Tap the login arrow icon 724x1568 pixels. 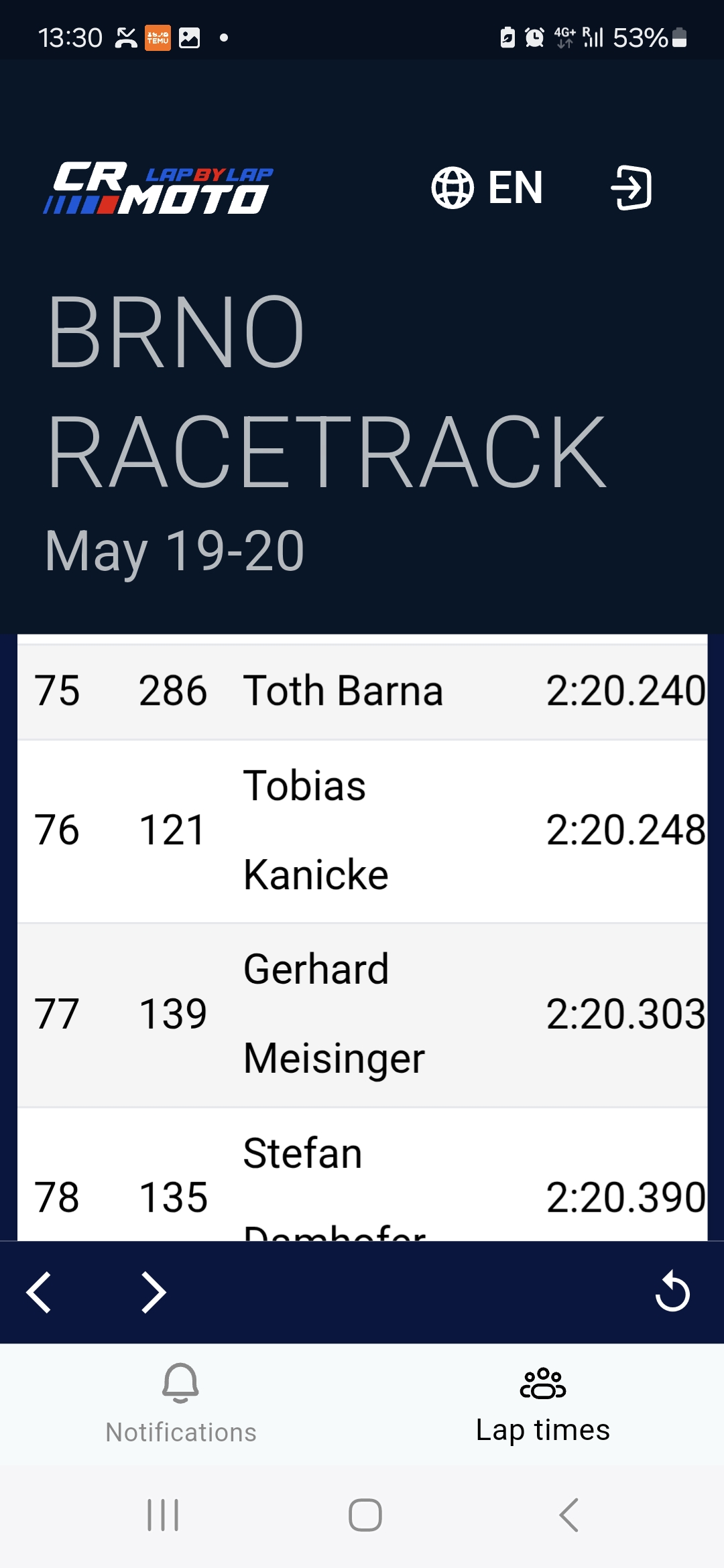pos(631,188)
